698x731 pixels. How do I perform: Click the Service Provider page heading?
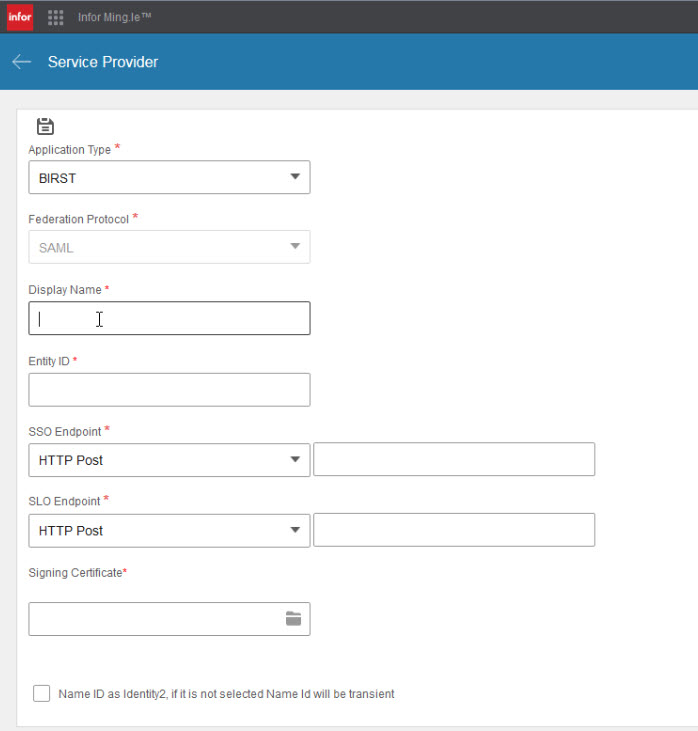pyautogui.click(x=103, y=62)
